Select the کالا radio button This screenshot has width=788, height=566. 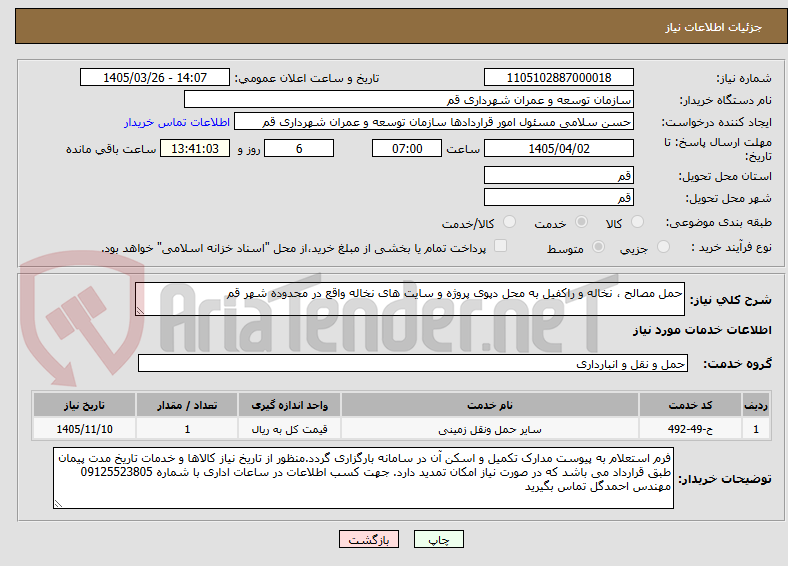(637, 222)
